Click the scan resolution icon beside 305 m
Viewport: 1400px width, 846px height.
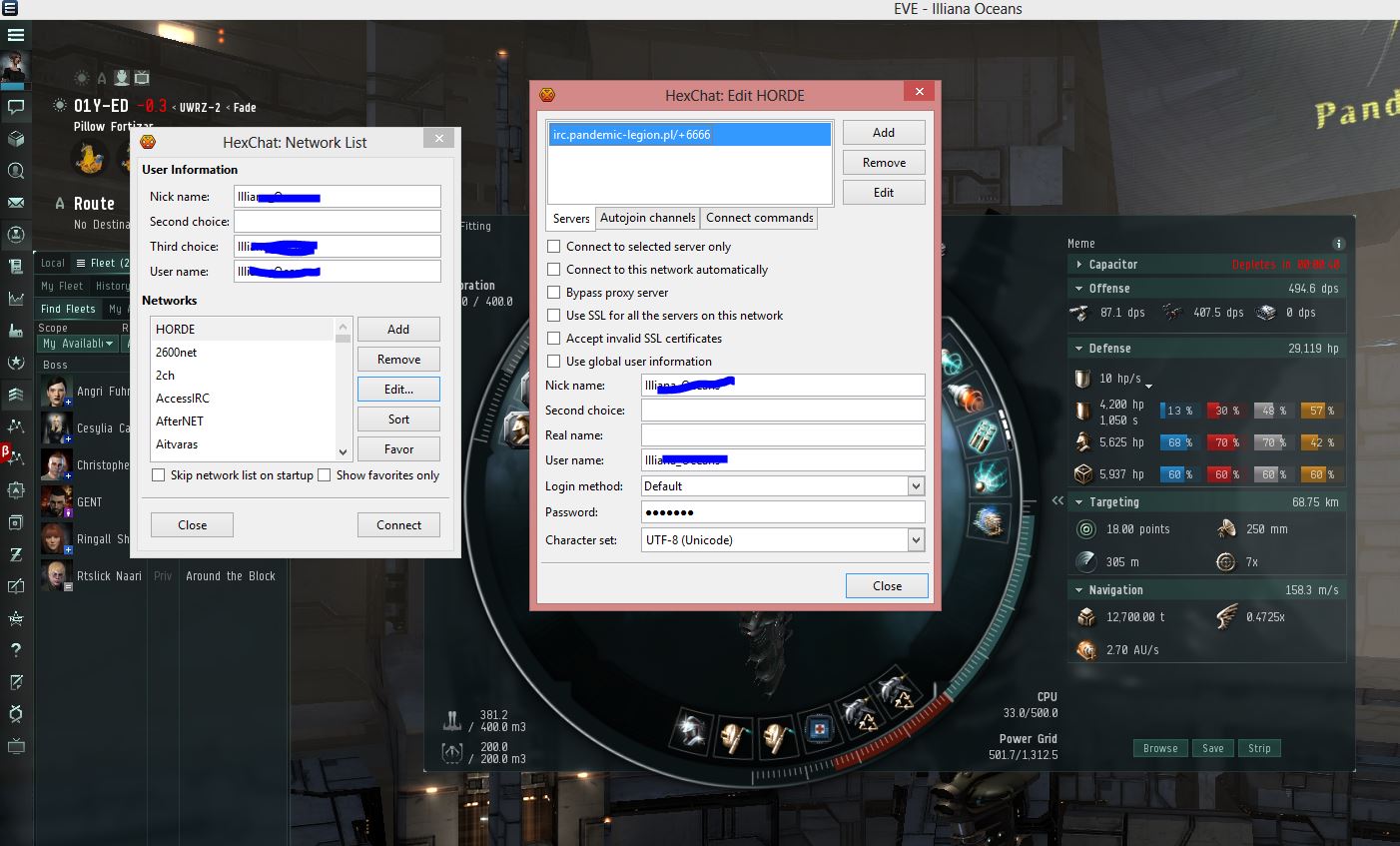(1085, 561)
